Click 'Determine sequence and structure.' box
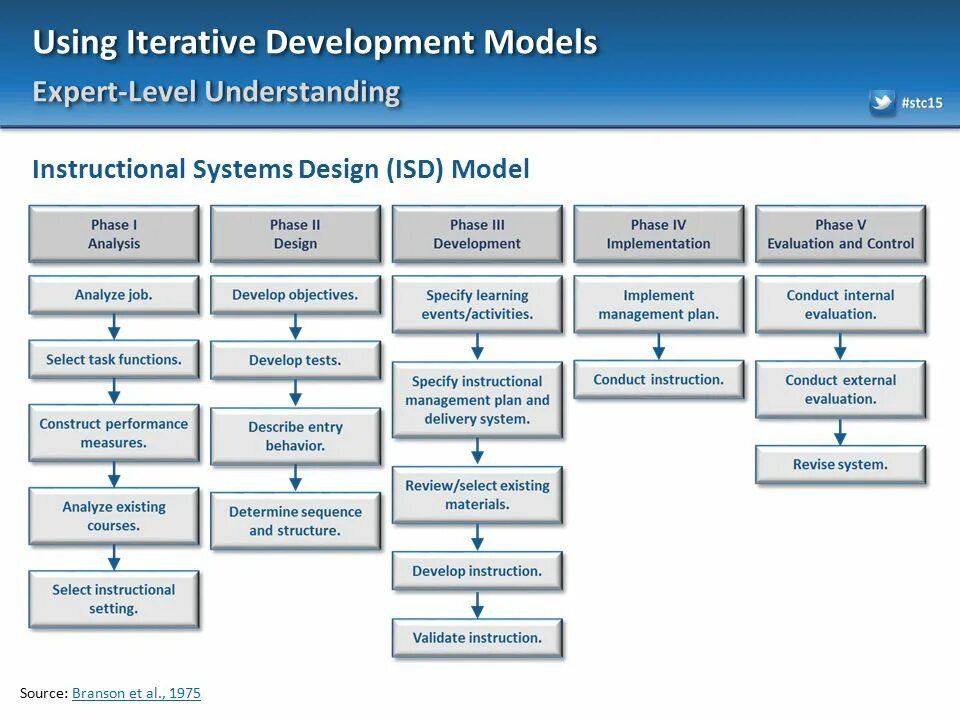 point(295,520)
